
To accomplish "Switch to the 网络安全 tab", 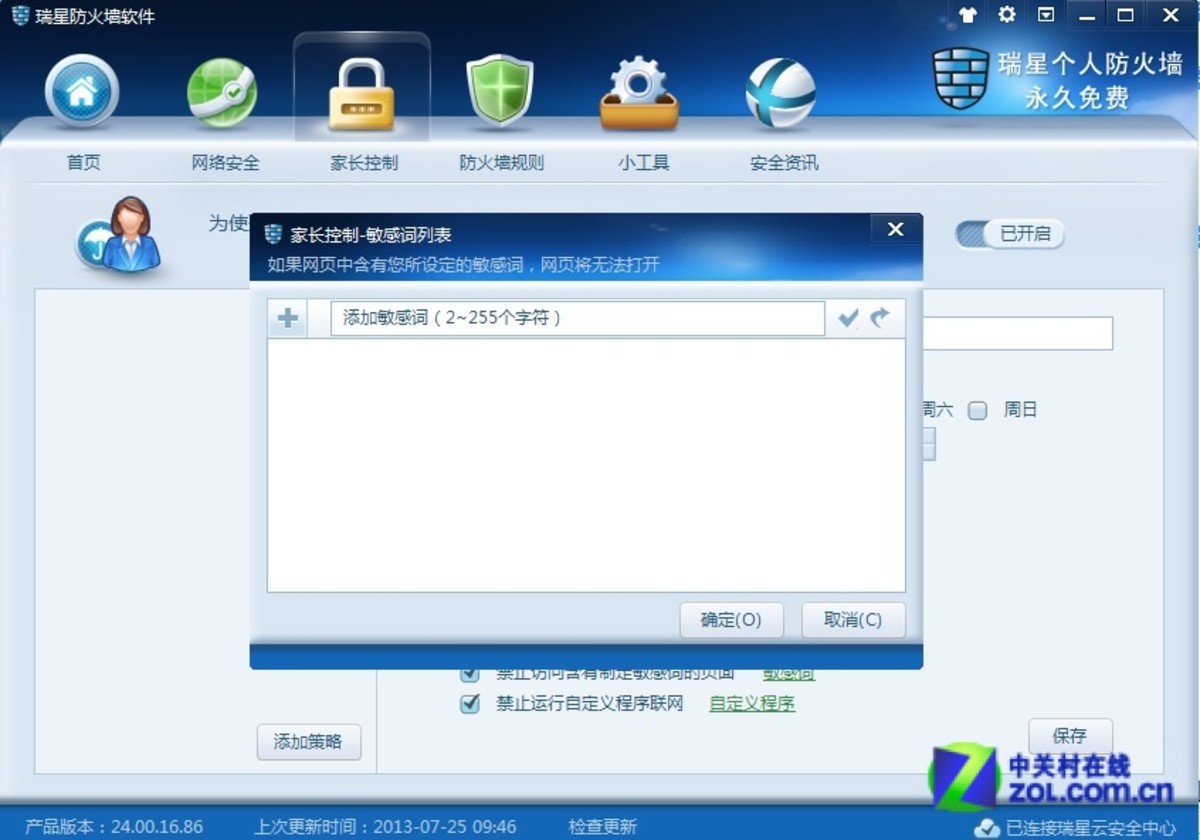I will pyautogui.click(x=226, y=162).
